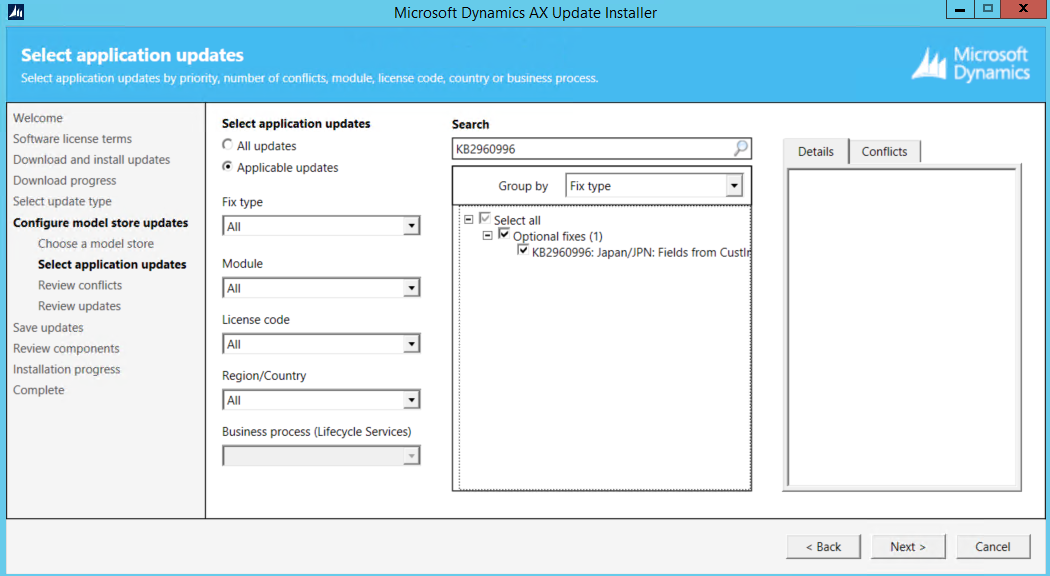Toggle the KB2960996 update checkbox
Viewport: 1050px width, 576px height.
coord(523,251)
